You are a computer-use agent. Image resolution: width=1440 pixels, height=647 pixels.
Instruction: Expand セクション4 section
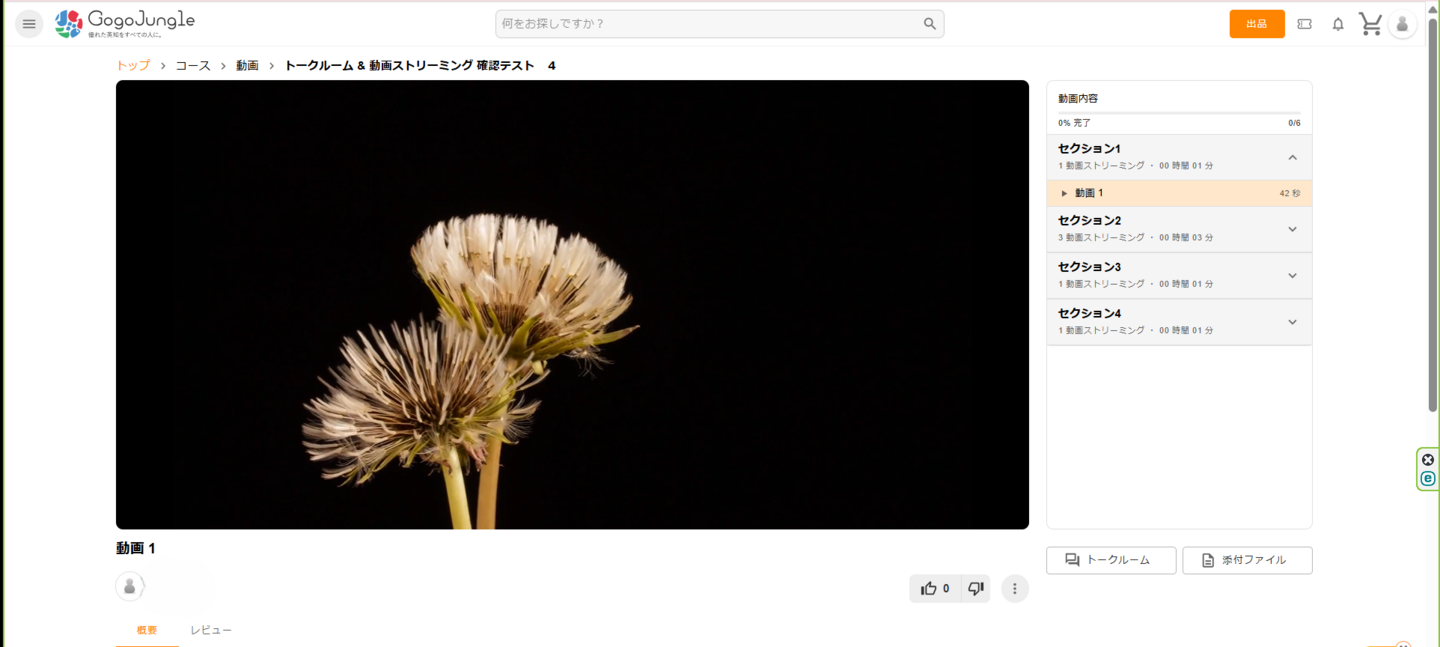click(1292, 322)
